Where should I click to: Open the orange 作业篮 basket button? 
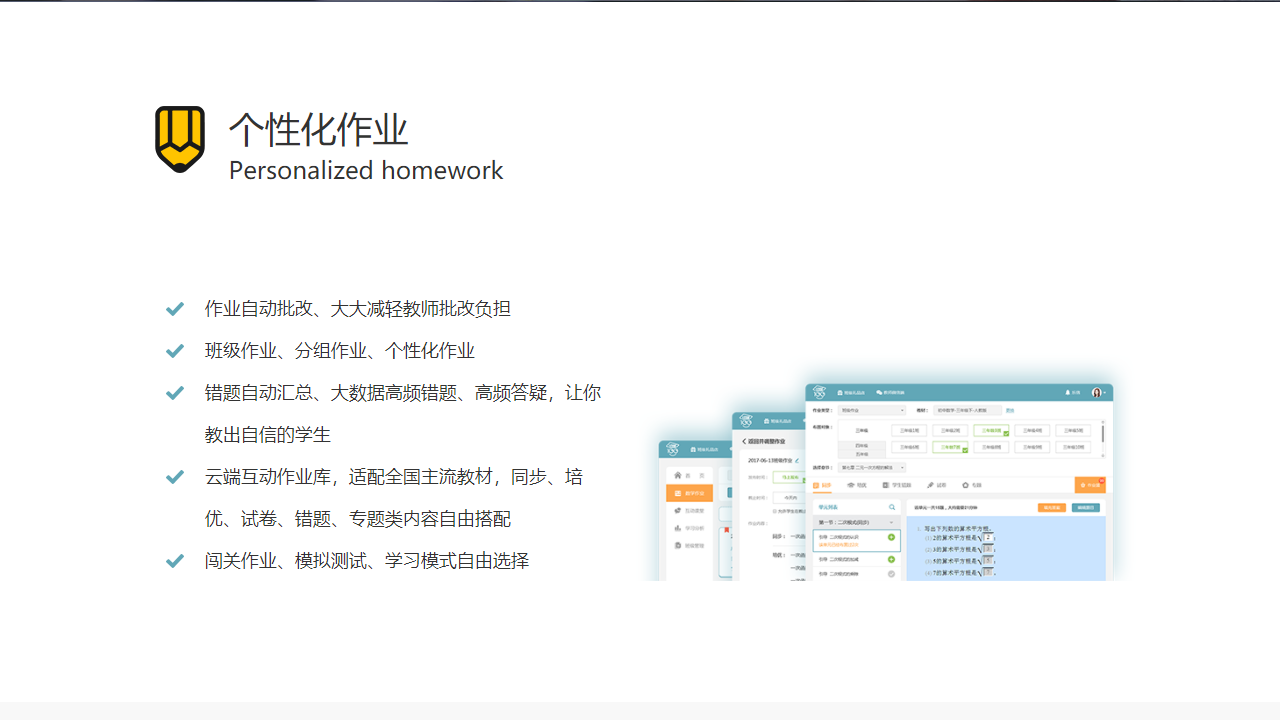point(1090,485)
